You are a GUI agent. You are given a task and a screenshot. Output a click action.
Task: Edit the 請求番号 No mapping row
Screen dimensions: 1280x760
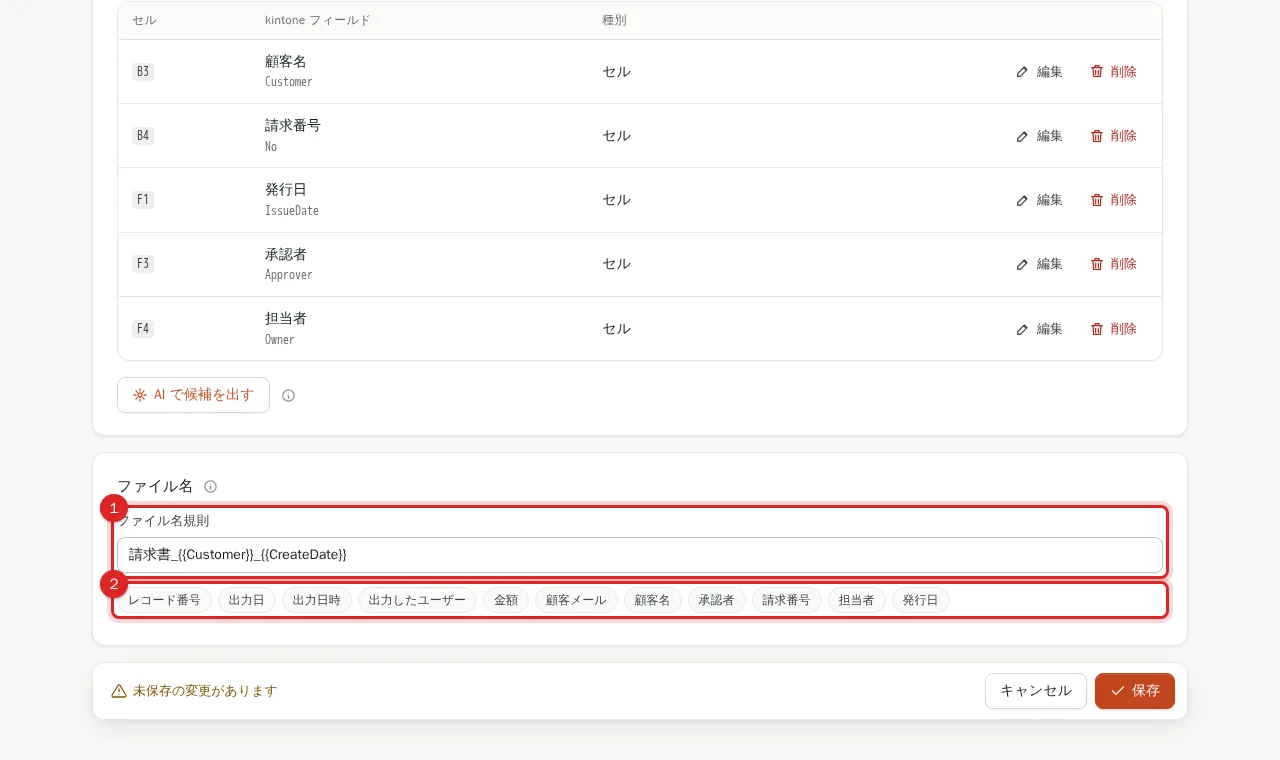click(1039, 136)
